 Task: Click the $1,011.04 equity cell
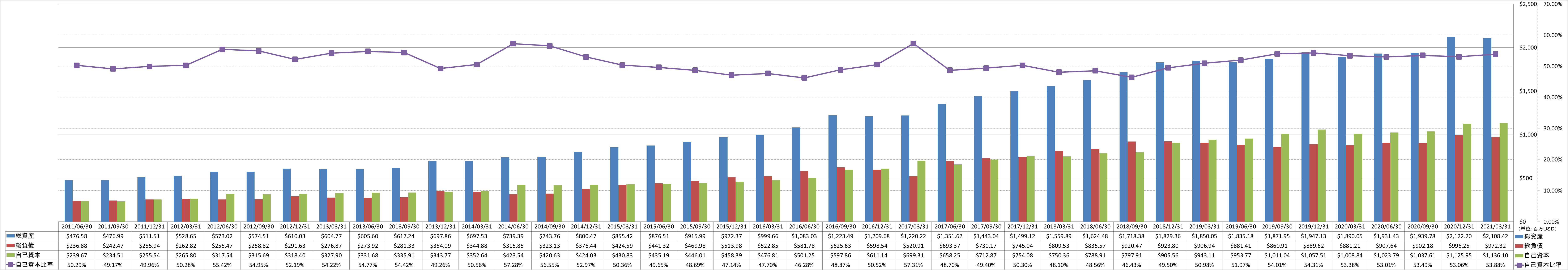pyautogui.click(x=1277, y=255)
